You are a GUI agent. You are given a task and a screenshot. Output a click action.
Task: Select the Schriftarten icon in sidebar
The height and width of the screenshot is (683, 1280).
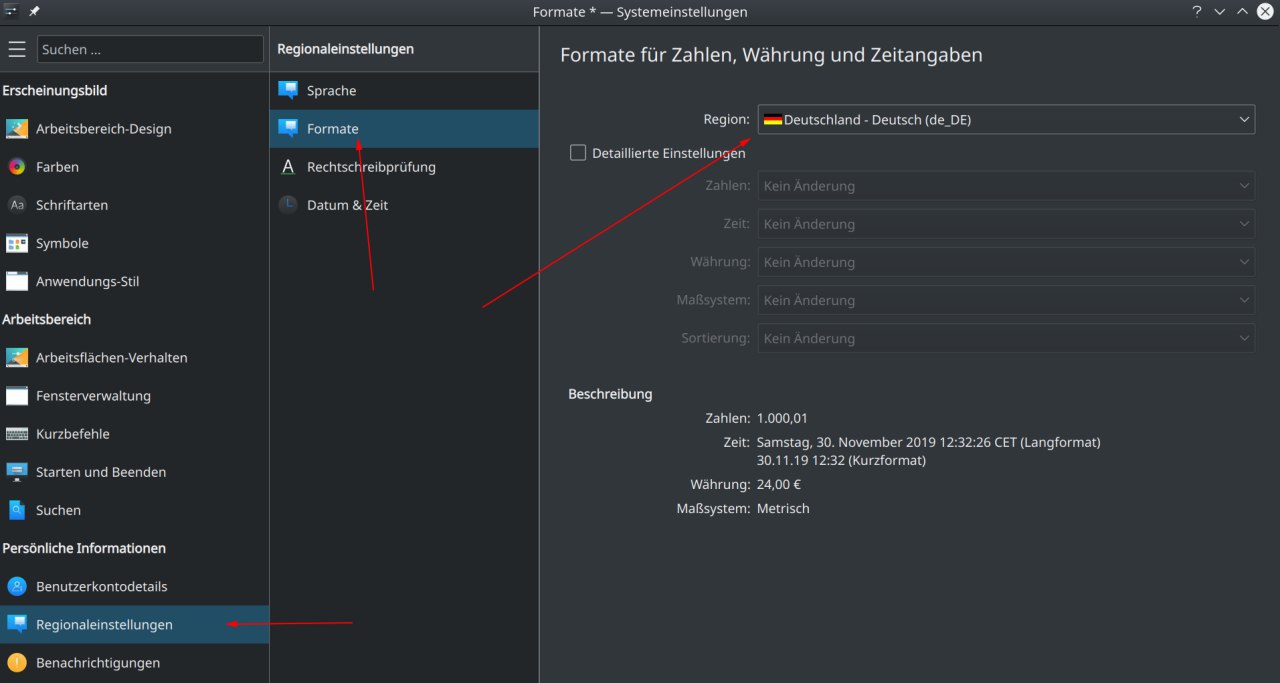[17, 205]
